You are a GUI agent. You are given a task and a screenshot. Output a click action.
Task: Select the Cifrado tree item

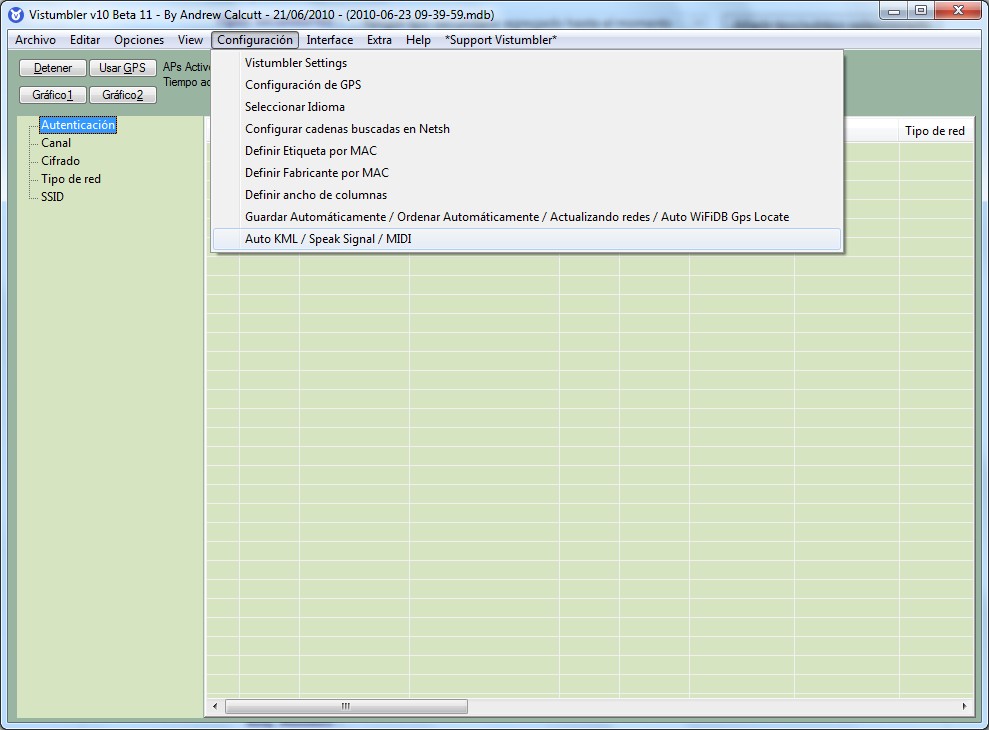(x=61, y=161)
